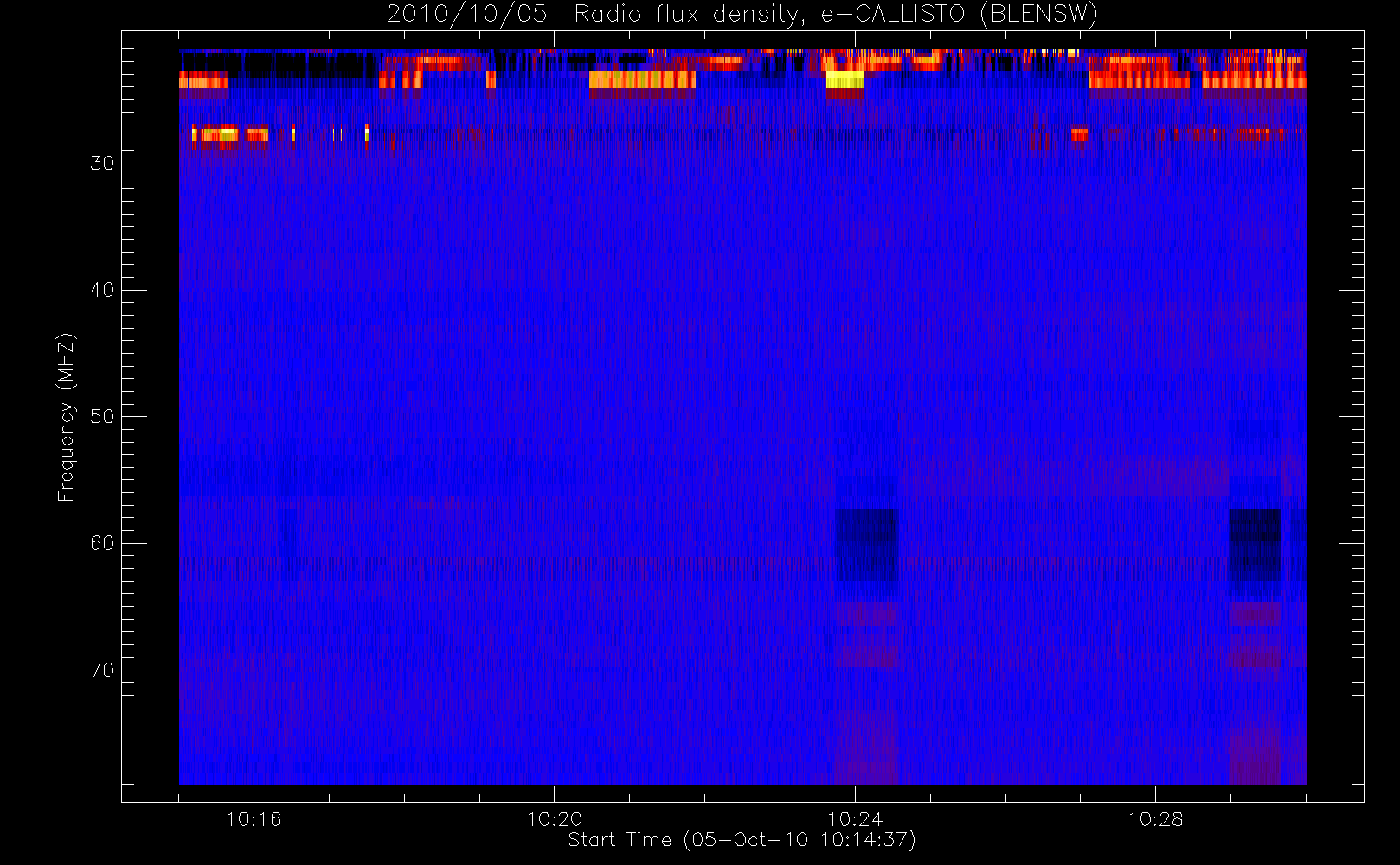Click the '30' frequency tick label
1400x865 pixels.
point(102,163)
